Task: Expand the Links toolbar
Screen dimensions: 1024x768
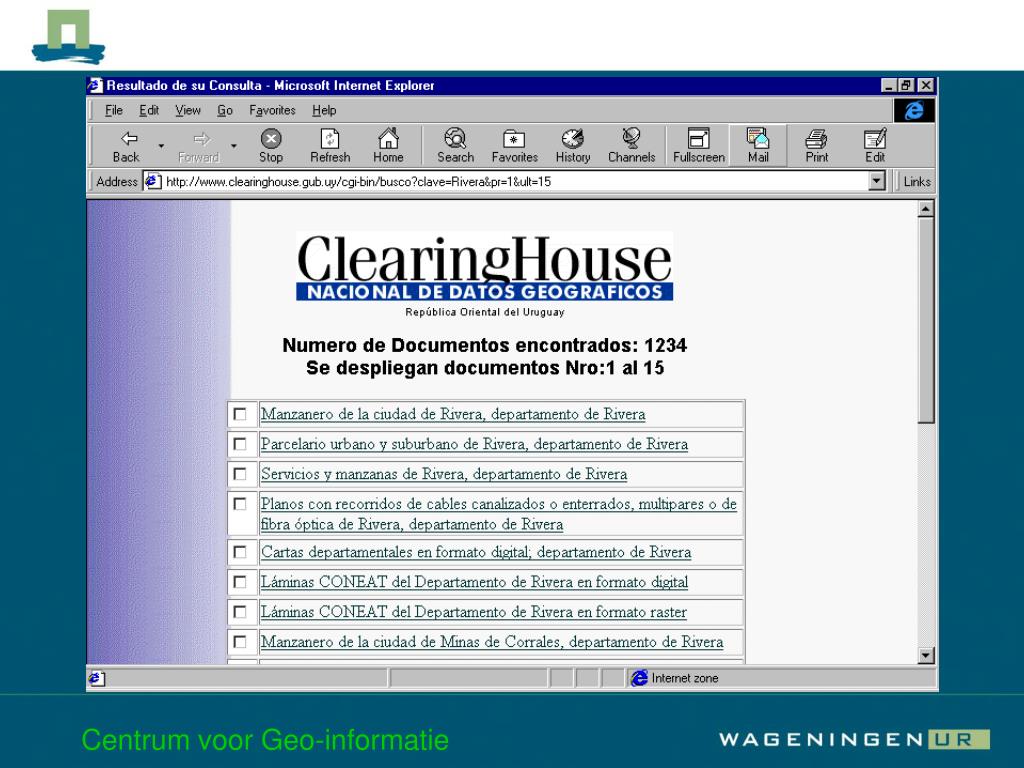Action: click(916, 182)
